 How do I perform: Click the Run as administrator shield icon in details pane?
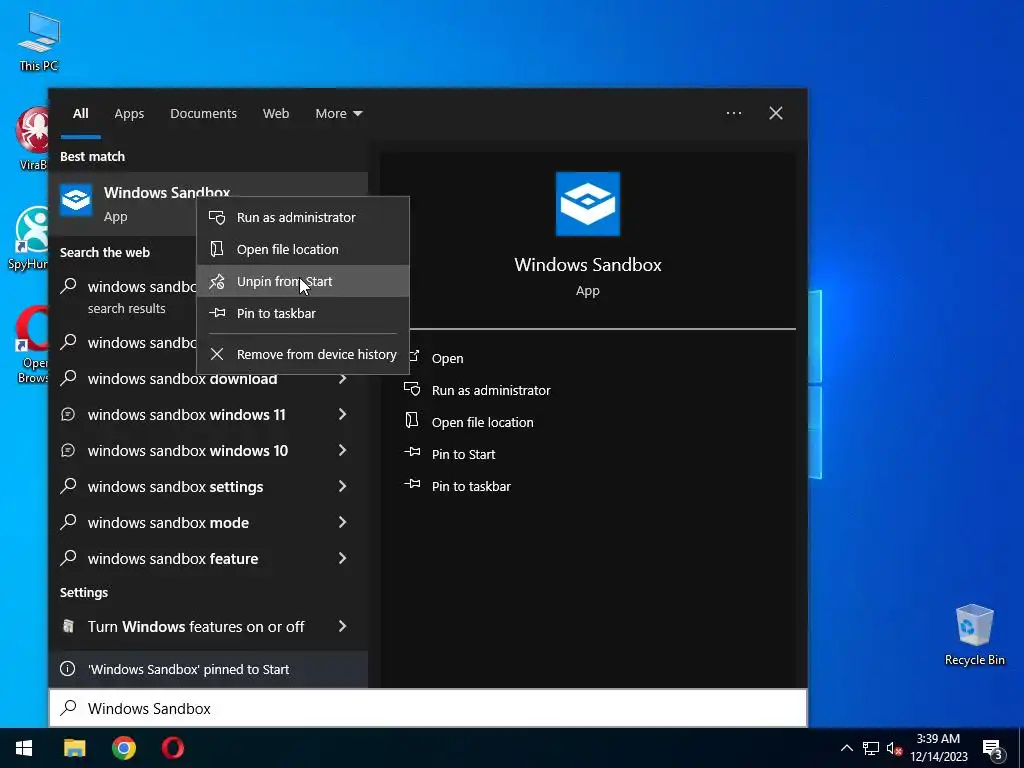point(412,390)
